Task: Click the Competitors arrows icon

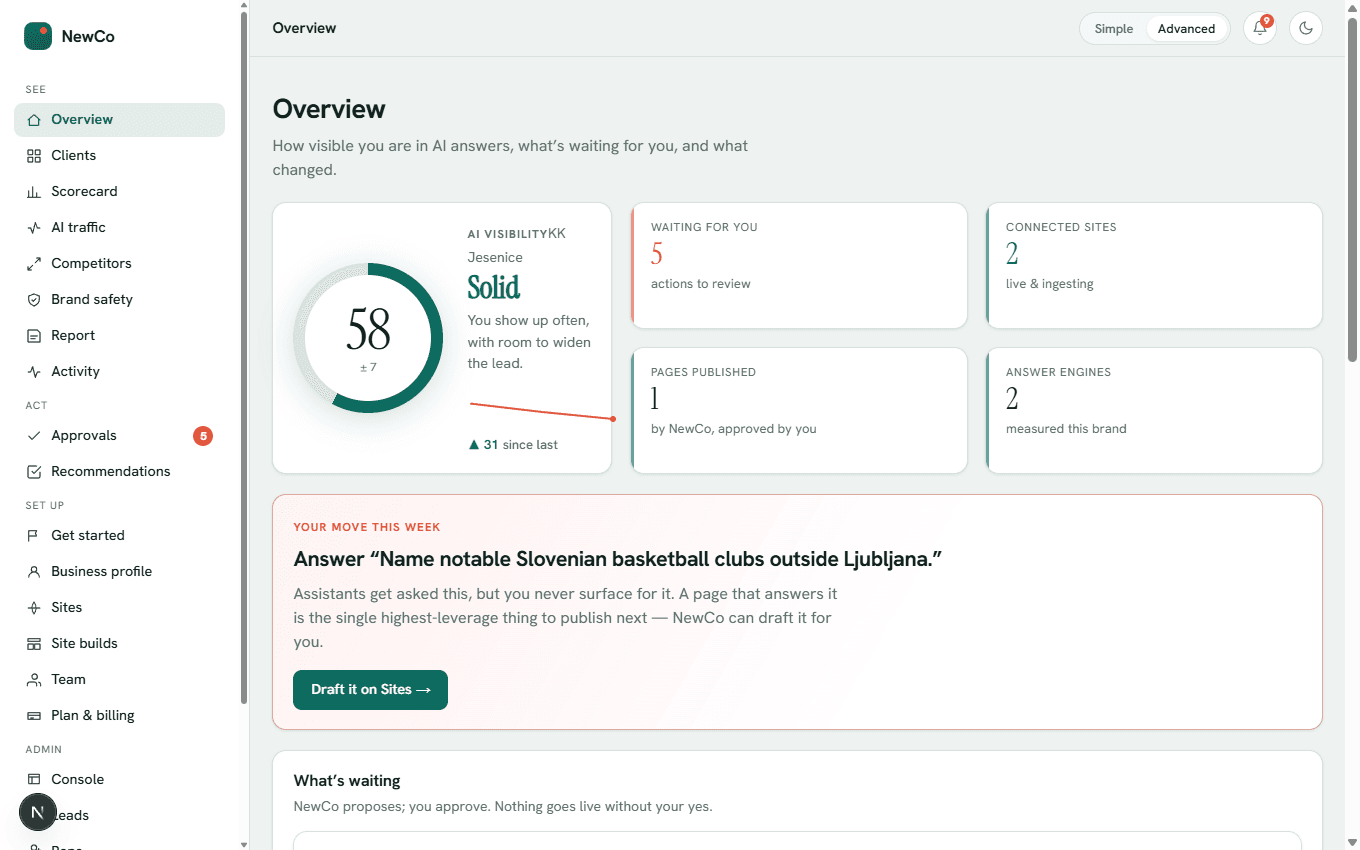Action: pyautogui.click(x=34, y=264)
